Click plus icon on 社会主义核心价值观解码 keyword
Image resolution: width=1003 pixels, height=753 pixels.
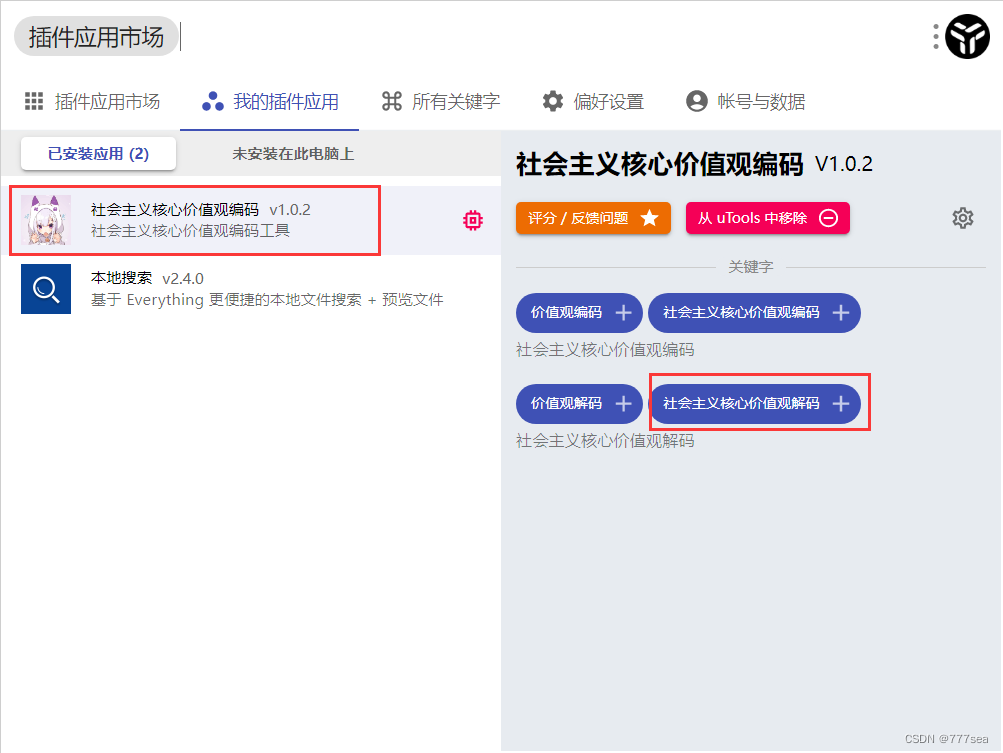click(841, 404)
